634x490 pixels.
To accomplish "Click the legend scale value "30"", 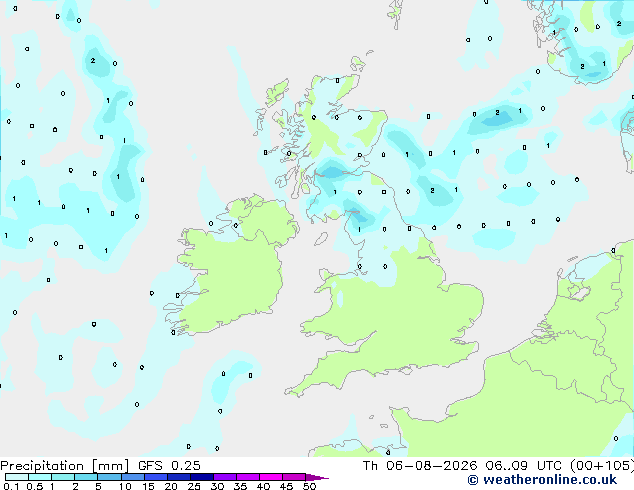I will pyautogui.click(x=217, y=486).
